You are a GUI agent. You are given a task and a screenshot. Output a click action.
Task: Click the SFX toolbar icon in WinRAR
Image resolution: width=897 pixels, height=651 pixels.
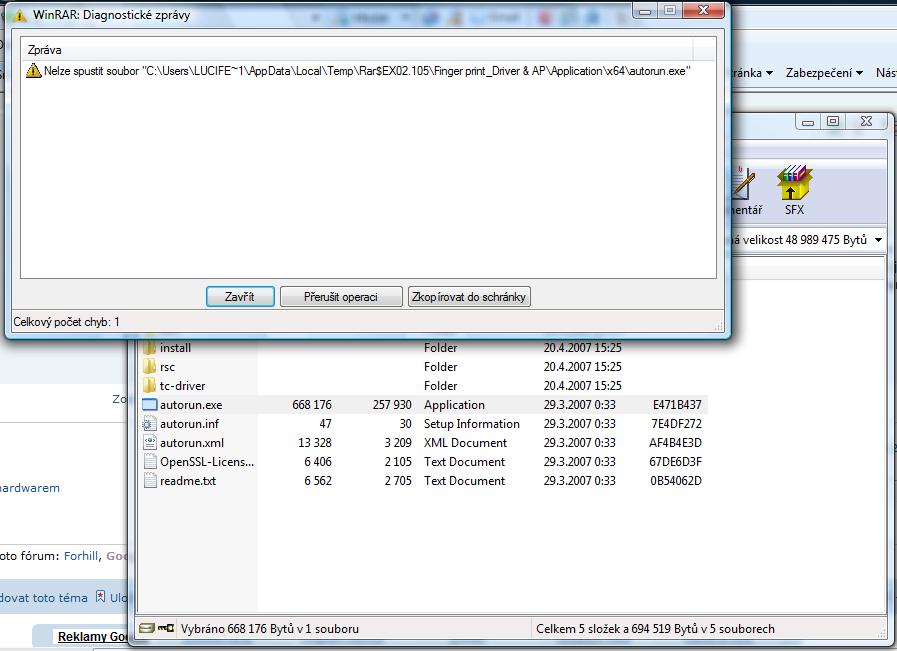click(x=794, y=190)
